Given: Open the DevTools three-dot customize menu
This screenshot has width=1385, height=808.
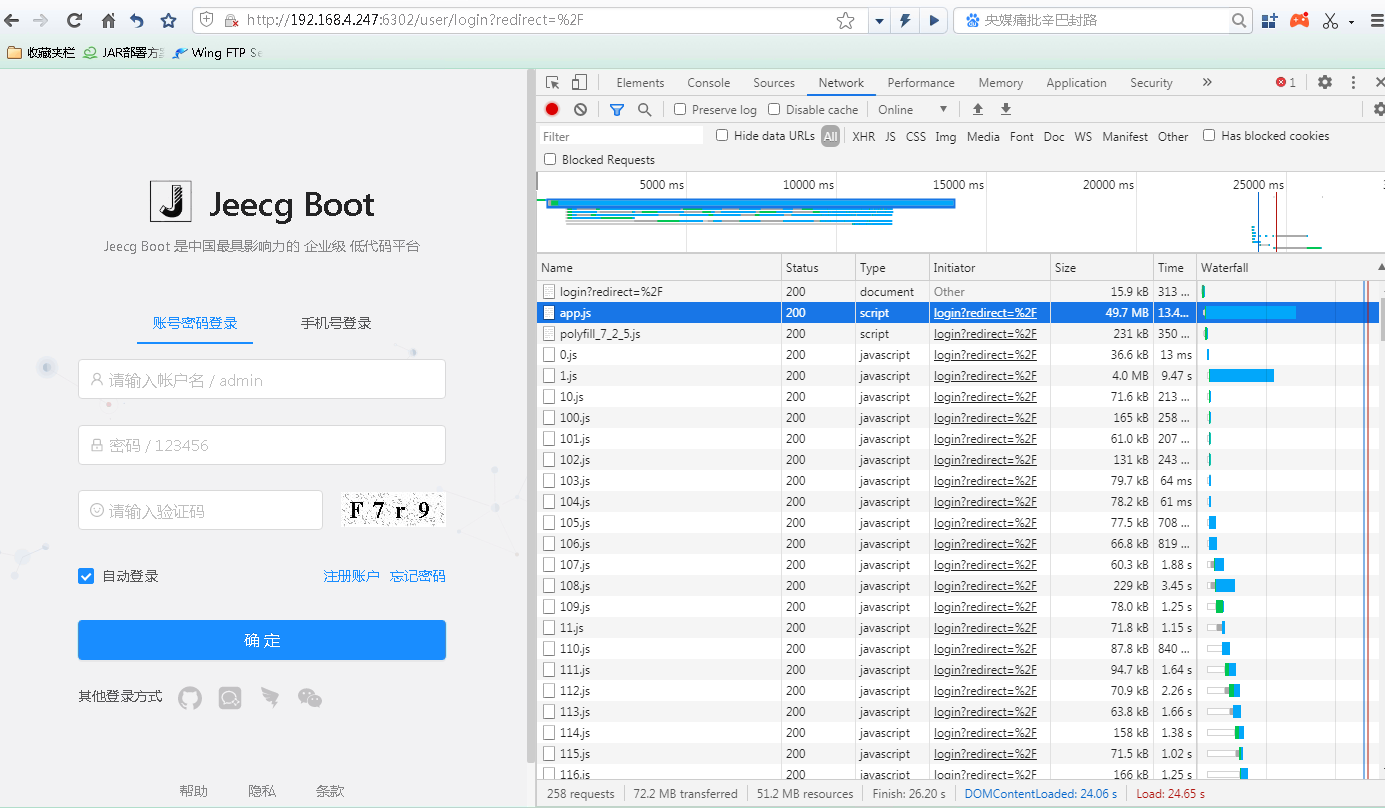Looking at the screenshot, I should [x=1354, y=83].
